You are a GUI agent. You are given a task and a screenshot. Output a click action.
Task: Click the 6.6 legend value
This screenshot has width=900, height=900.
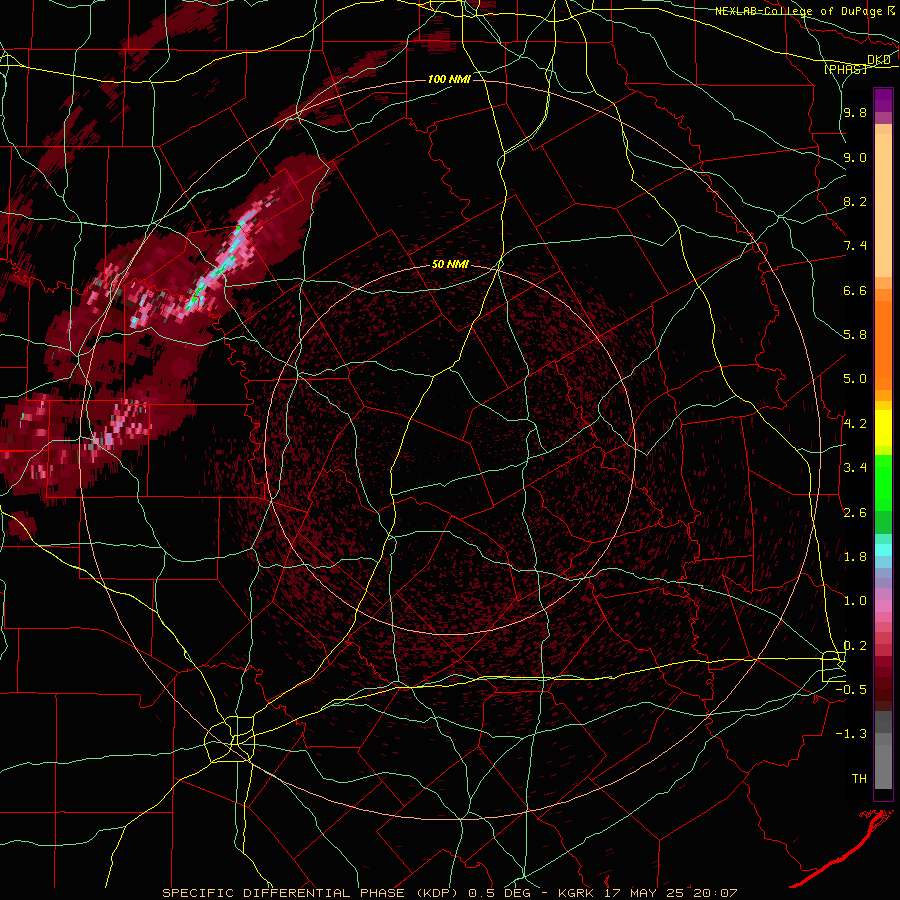pos(855,290)
